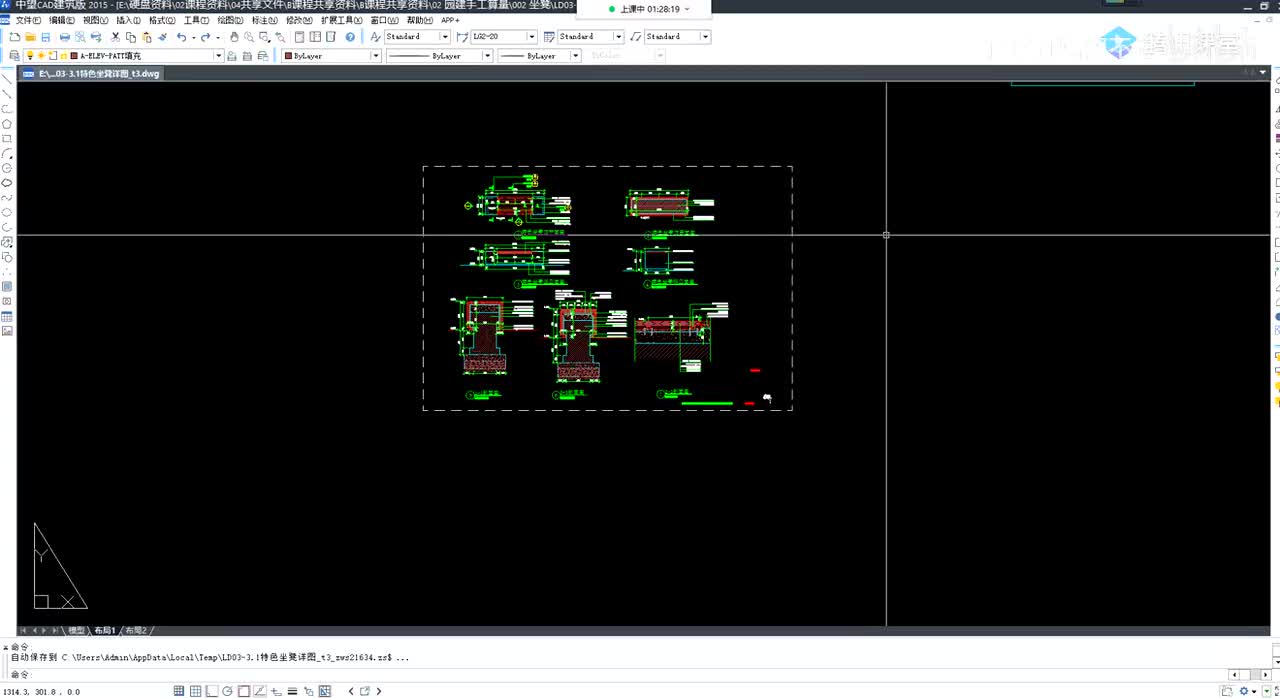Select the Rectangle drawing tool
This screenshot has height=698, width=1280.
[7, 139]
